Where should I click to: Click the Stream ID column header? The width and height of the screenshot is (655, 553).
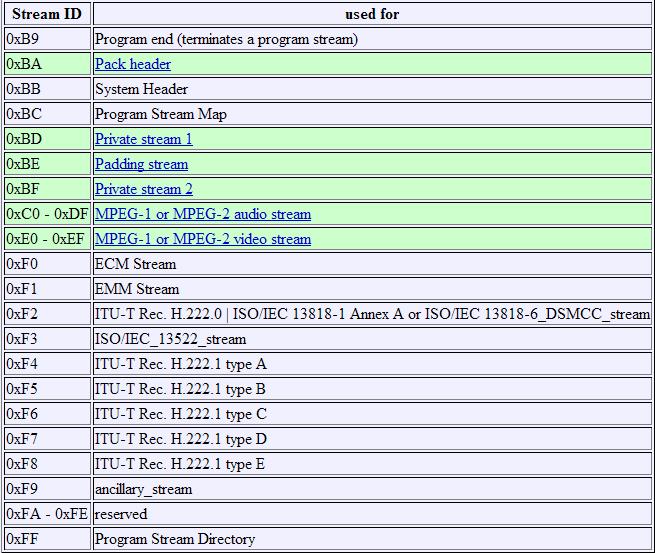click(46, 15)
